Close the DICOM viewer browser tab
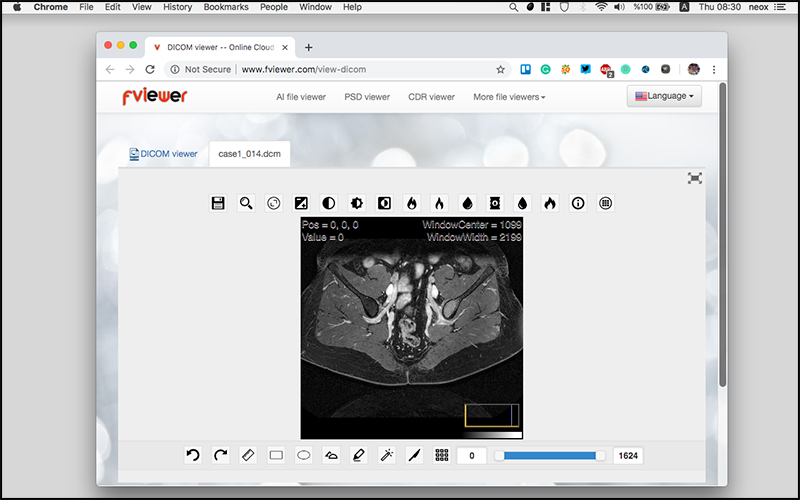 pos(285,47)
